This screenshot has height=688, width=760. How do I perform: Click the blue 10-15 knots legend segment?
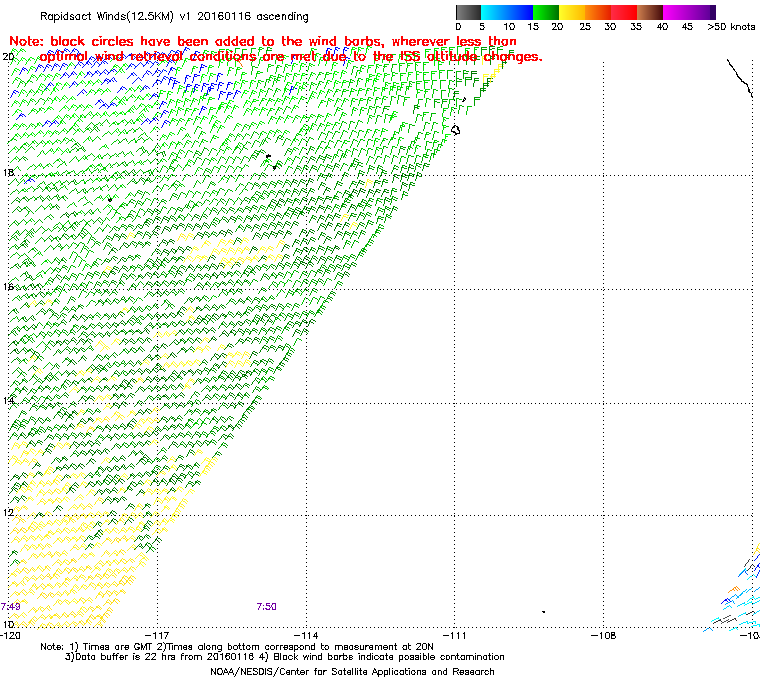(x=520, y=12)
